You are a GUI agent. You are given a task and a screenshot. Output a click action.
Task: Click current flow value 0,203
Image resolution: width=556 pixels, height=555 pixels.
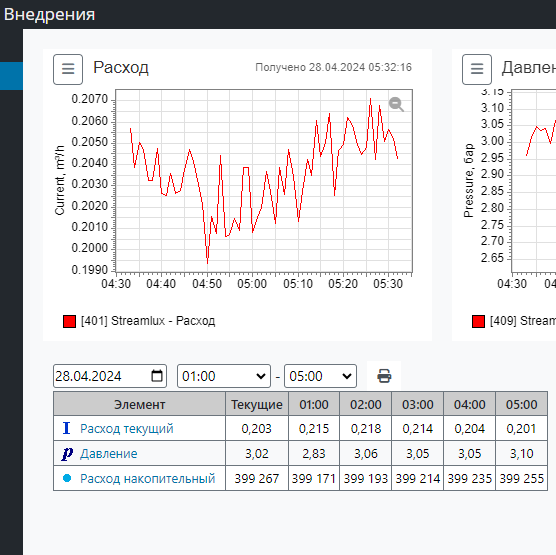(256, 429)
